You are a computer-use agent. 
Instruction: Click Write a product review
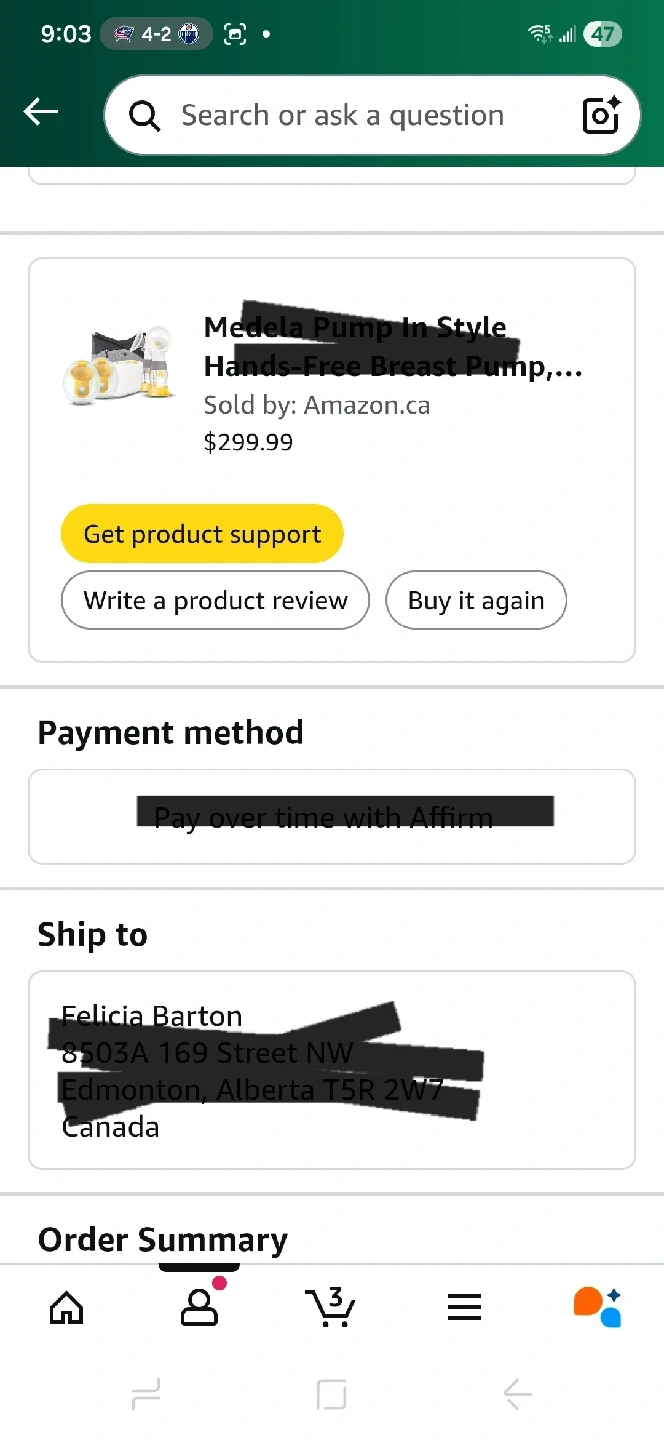pyautogui.click(x=215, y=600)
